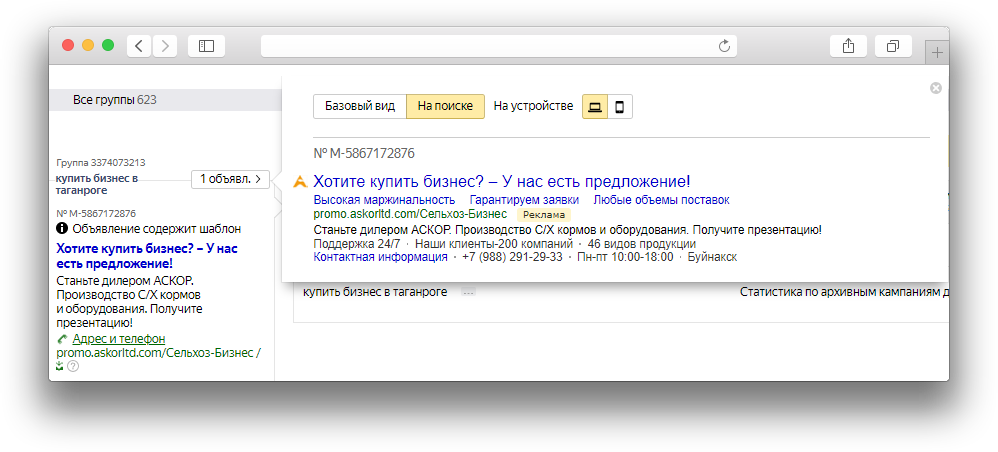The image size is (998, 452).
Task: Select desktop device preview icon
Action: click(595, 107)
